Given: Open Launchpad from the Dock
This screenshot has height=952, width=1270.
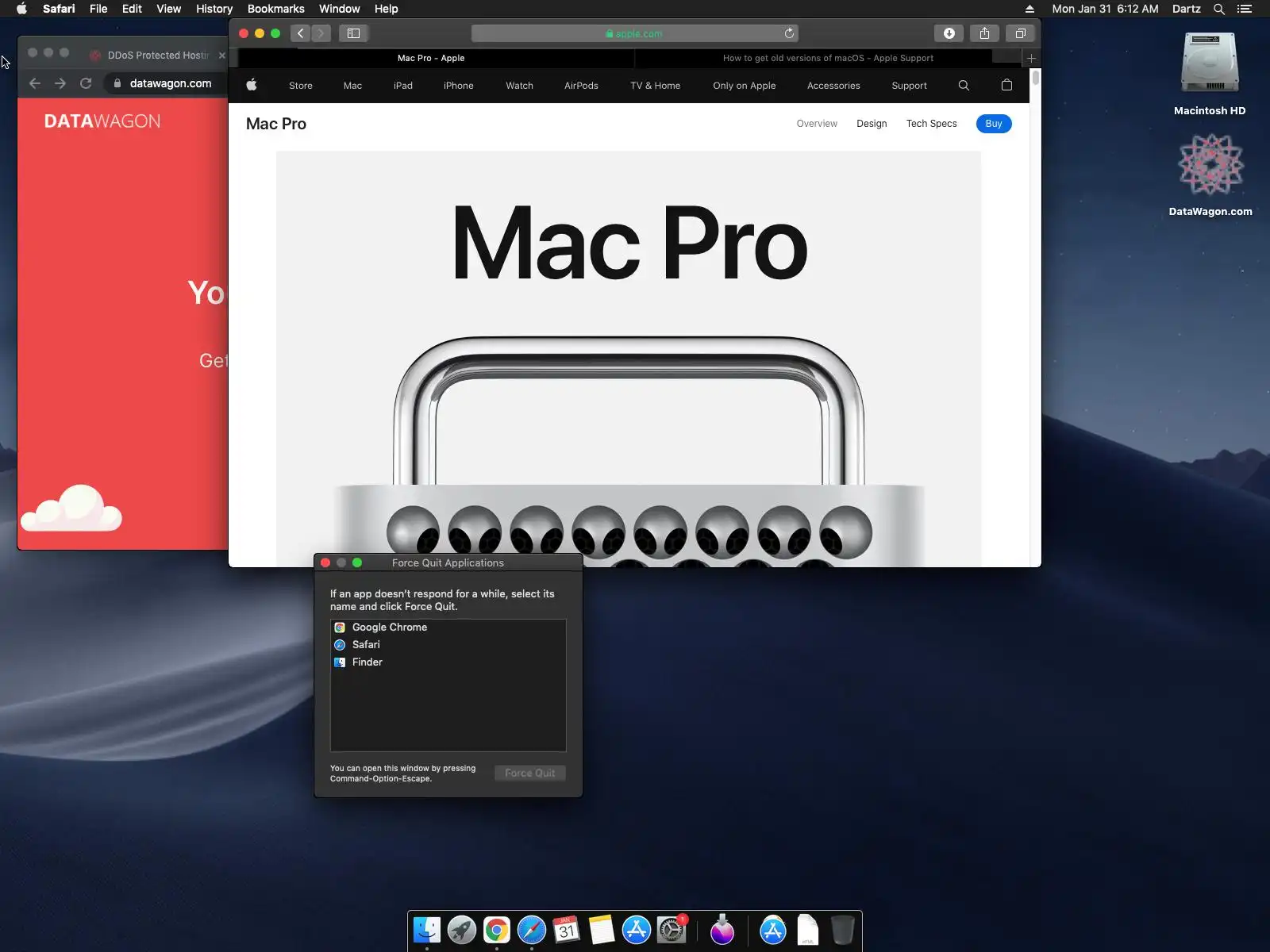Looking at the screenshot, I should coord(462,930).
